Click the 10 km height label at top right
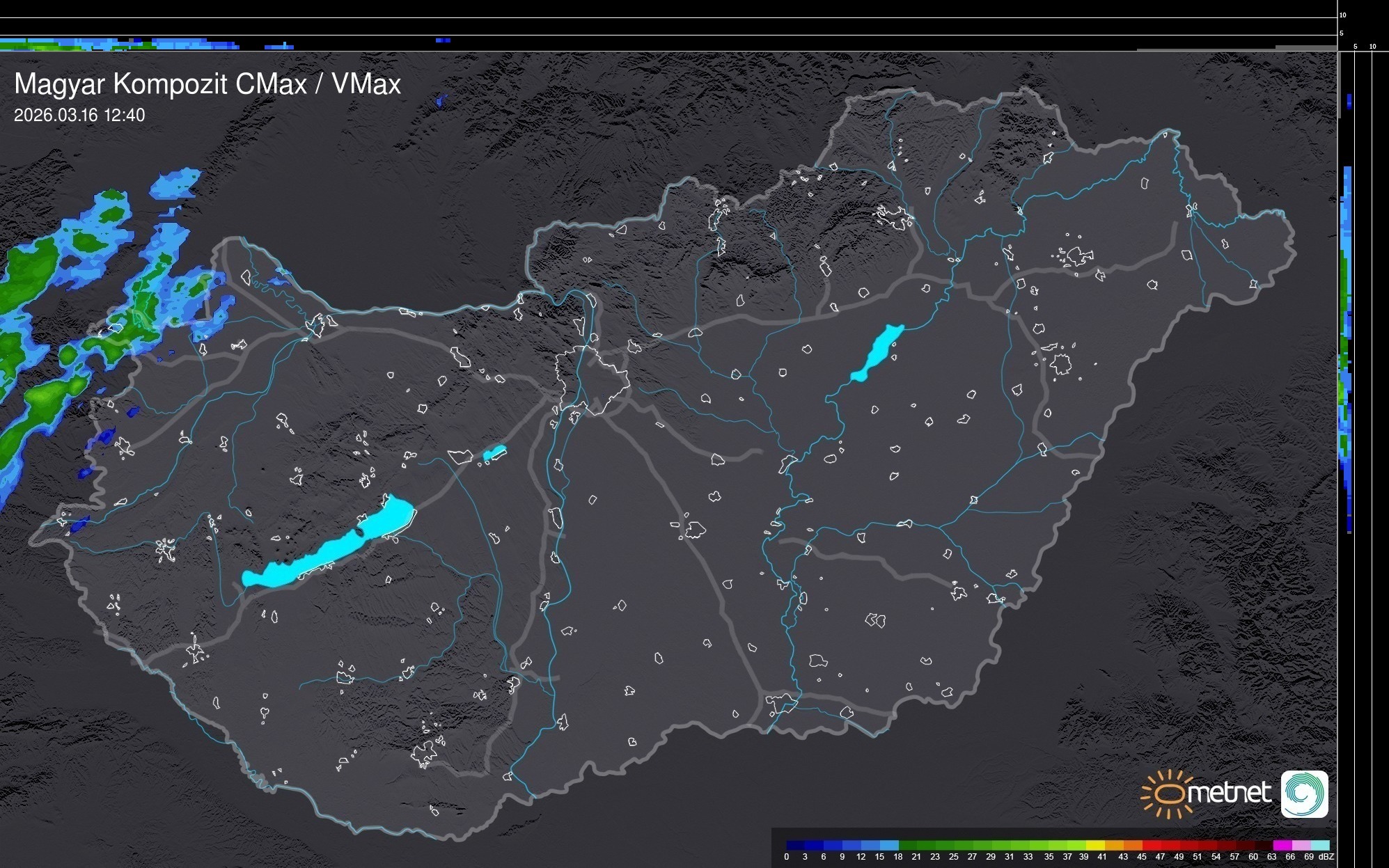This screenshot has width=1389, height=868. [x=1343, y=15]
